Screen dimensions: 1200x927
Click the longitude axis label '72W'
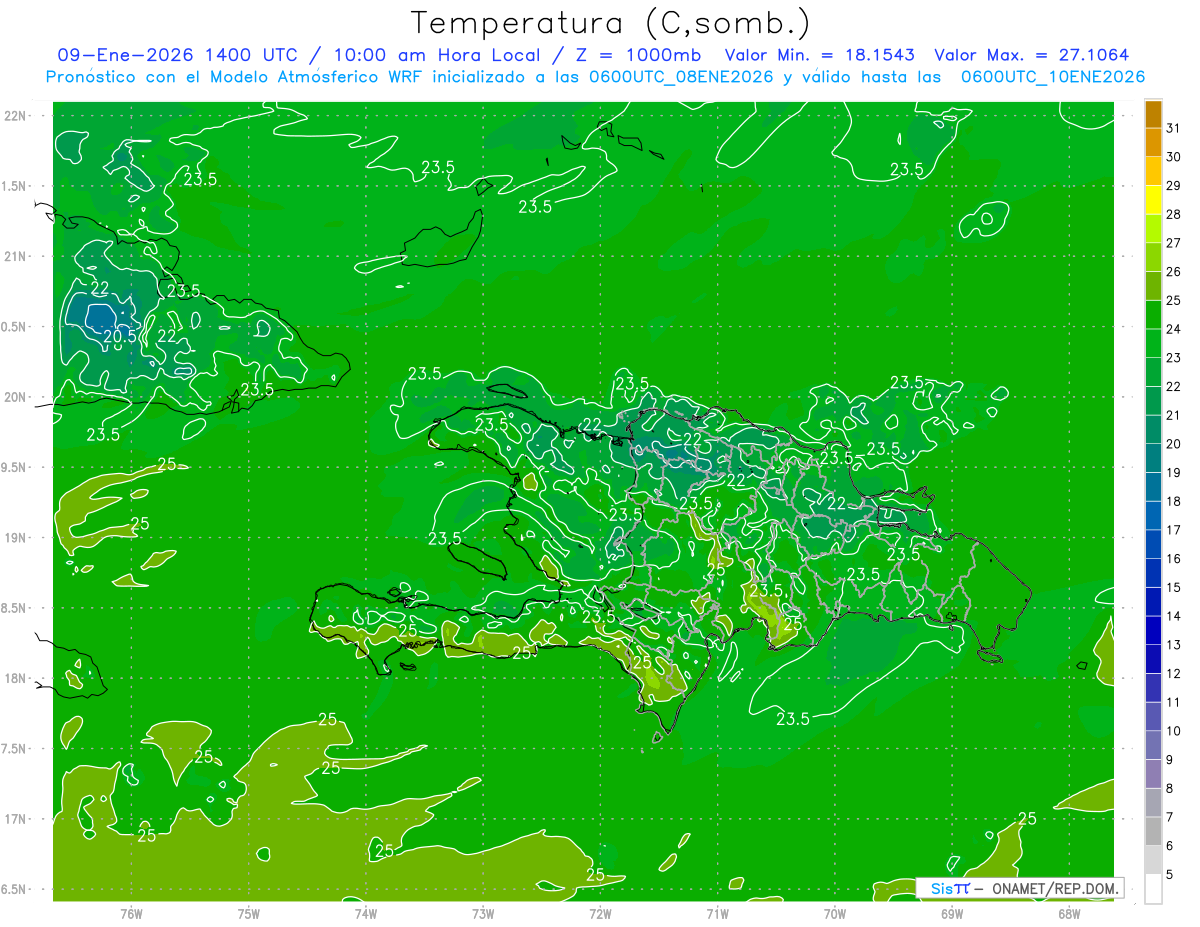coord(601,914)
